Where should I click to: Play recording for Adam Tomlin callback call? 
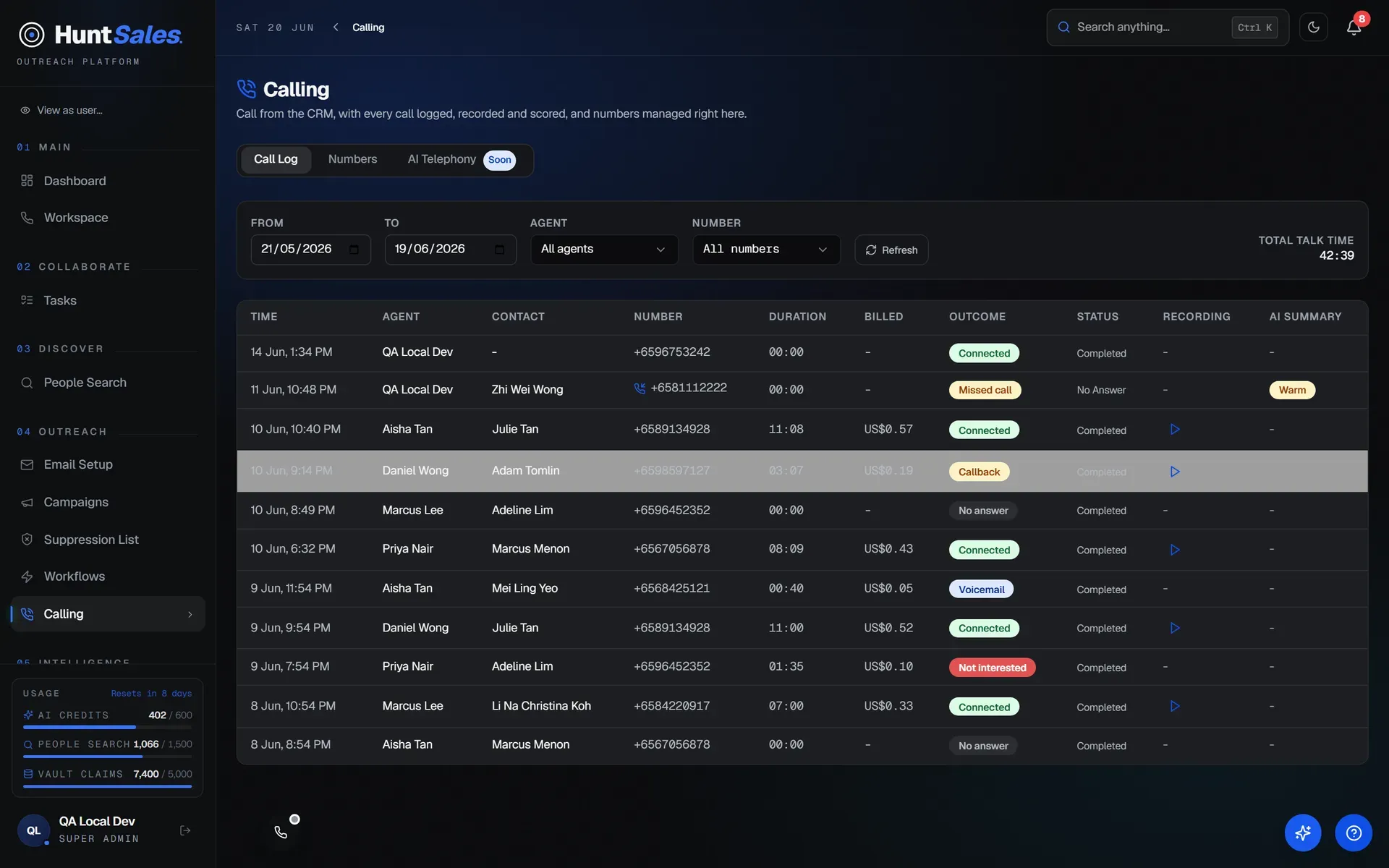coord(1175,472)
